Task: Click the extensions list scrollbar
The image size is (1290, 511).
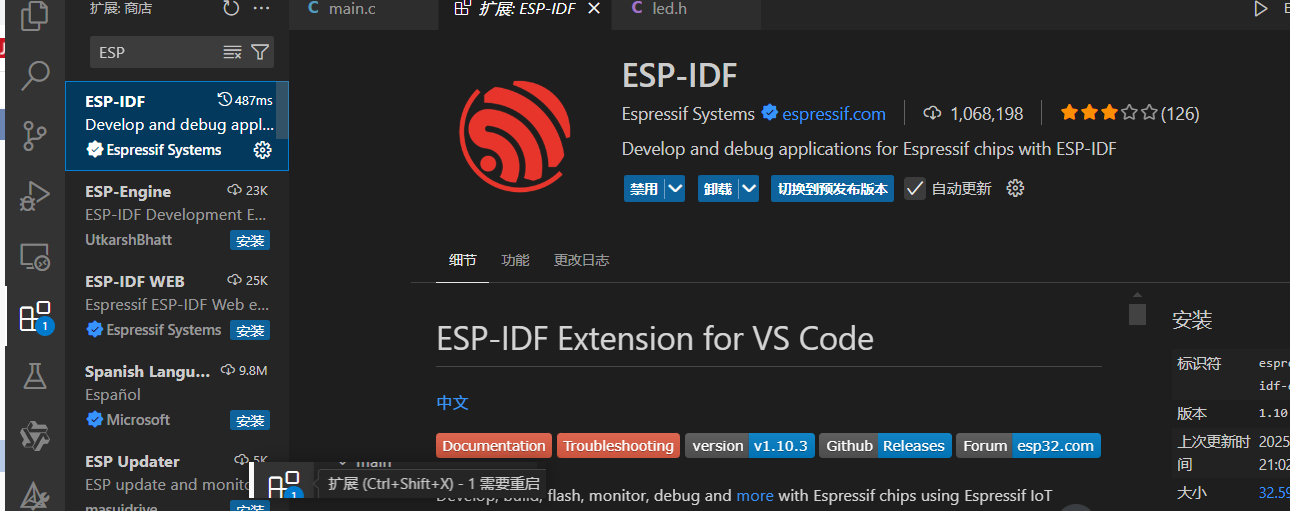Action: pos(283,110)
